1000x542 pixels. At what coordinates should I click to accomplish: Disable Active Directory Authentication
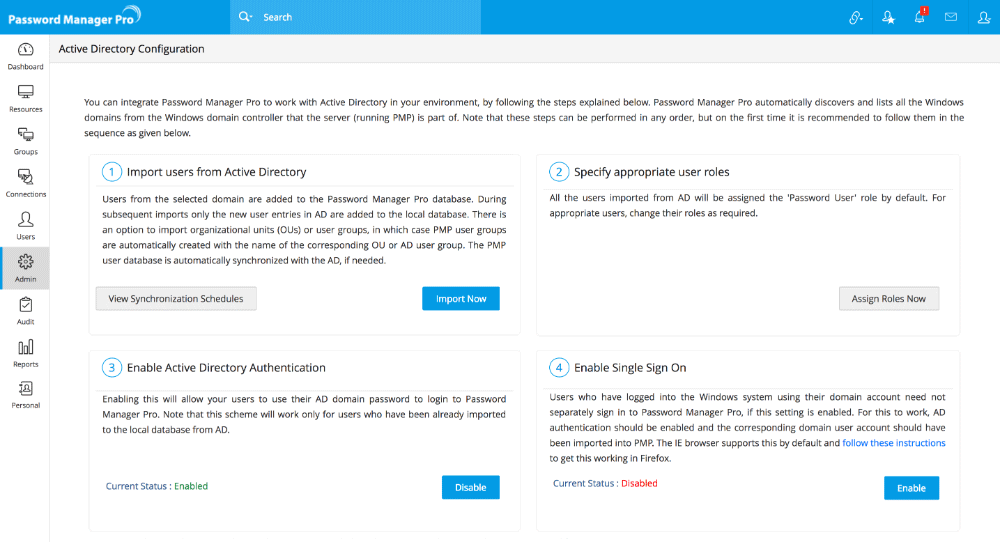tap(471, 487)
